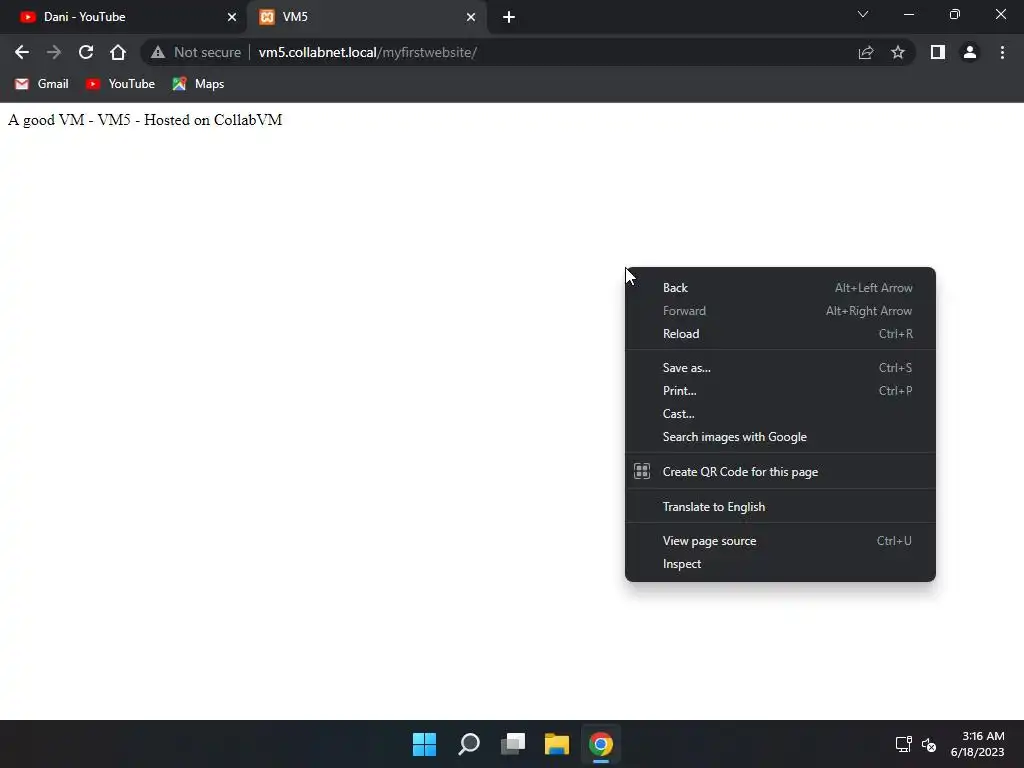The image size is (1024, 768).
Task: Select the VM5 tab
Action: [367, 17]
